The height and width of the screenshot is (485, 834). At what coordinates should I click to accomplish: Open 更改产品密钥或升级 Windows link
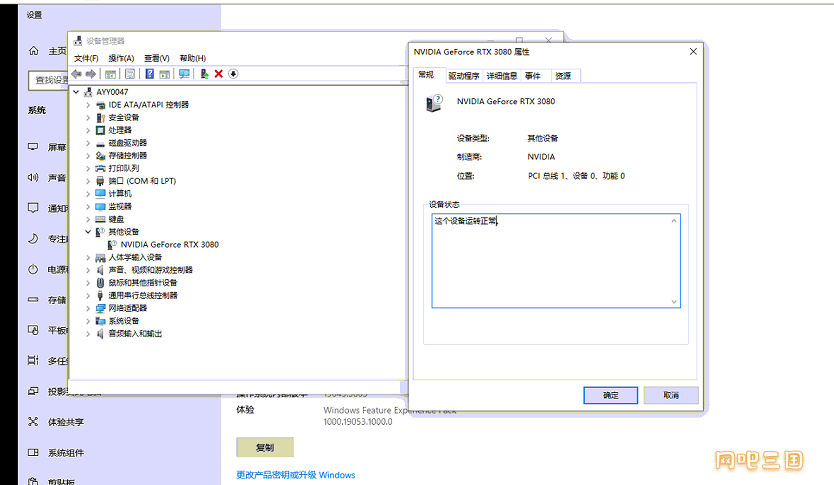(296, 475)
